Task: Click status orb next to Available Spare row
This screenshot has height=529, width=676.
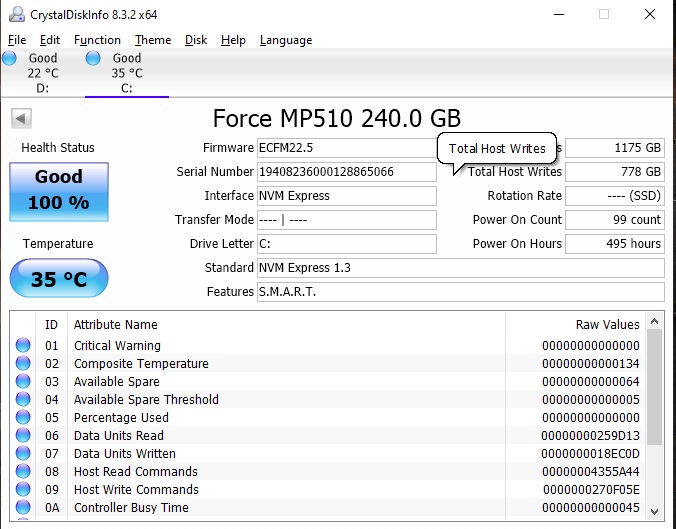Action: pyautogui.click(x=23, y=382)
